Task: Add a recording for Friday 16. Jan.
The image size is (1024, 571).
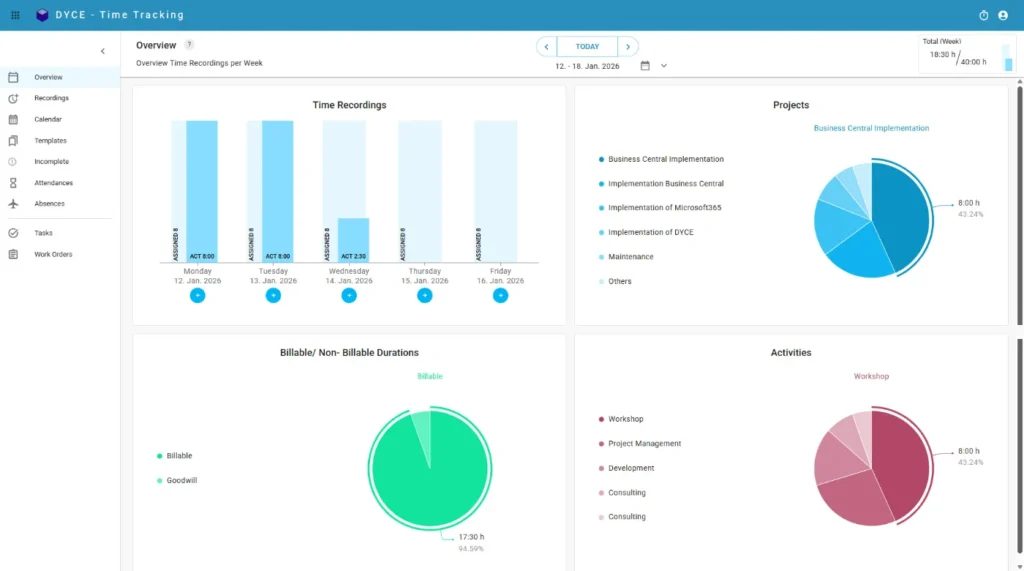Action: [x=500, y=295]
